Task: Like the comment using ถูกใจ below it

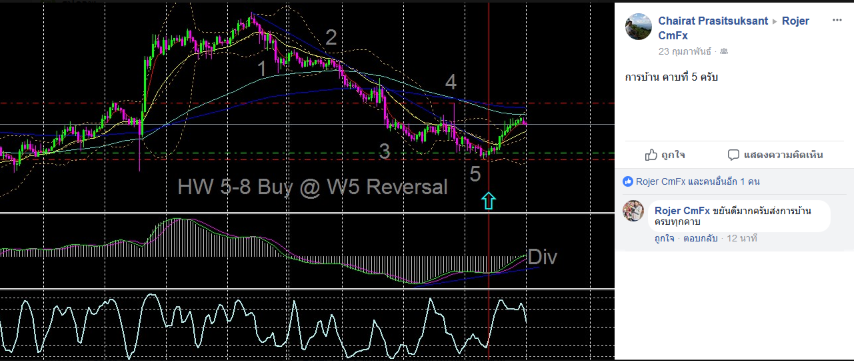Action: click(x=664, y=238)
